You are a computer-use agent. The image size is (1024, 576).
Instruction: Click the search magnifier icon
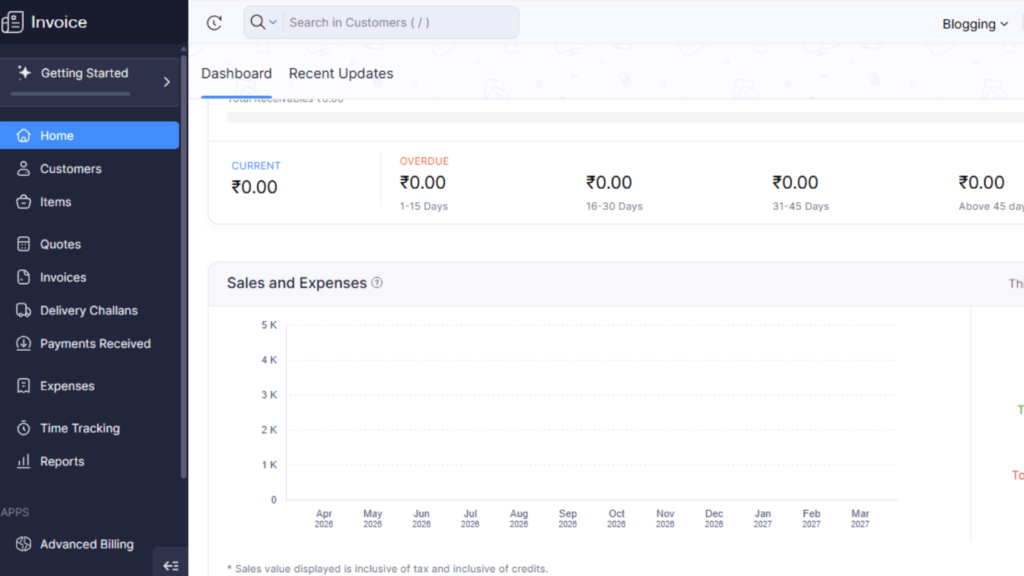tap(257, 22)
